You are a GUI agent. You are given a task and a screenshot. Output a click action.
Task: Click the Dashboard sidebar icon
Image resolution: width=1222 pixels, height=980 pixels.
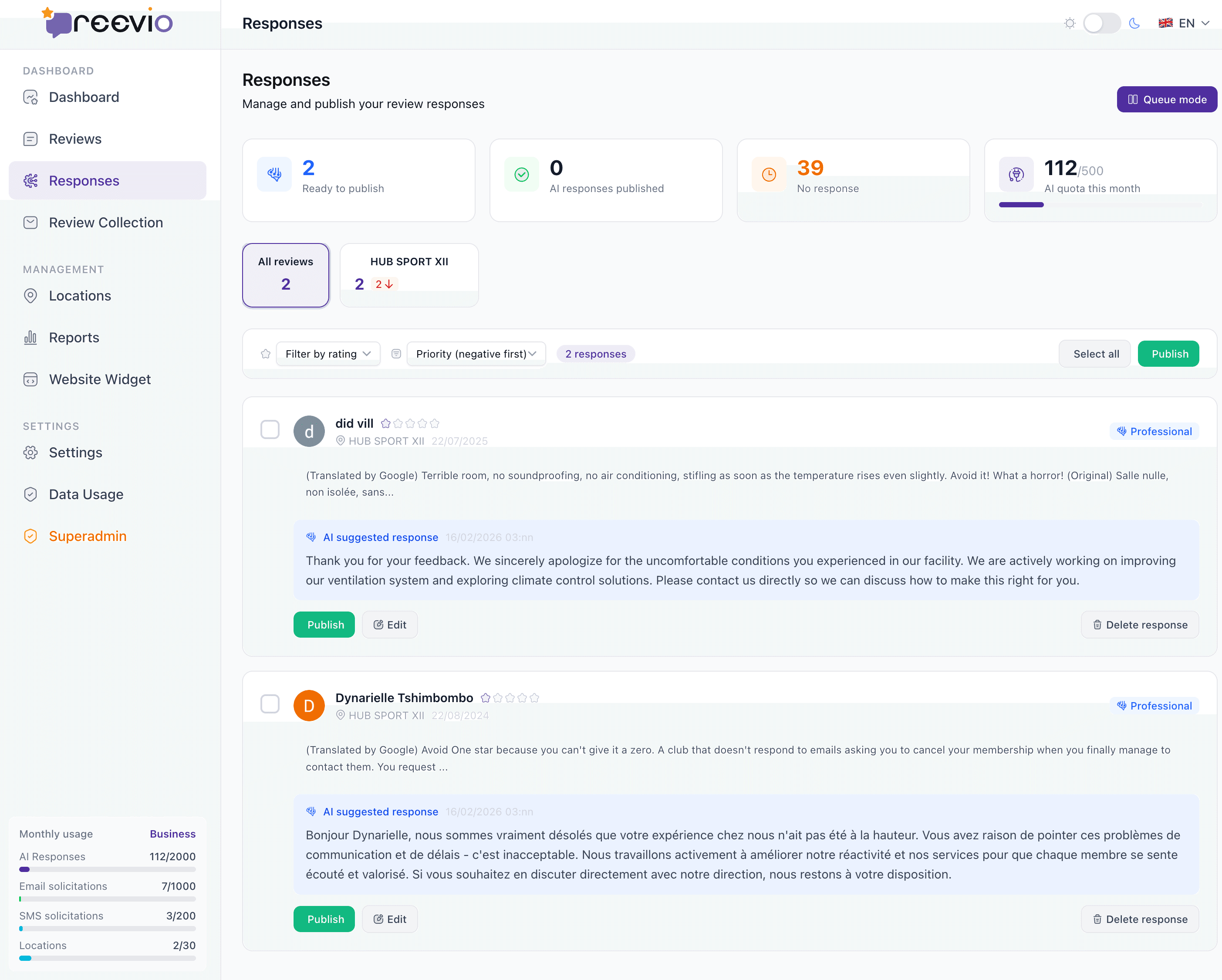(30, 98)
